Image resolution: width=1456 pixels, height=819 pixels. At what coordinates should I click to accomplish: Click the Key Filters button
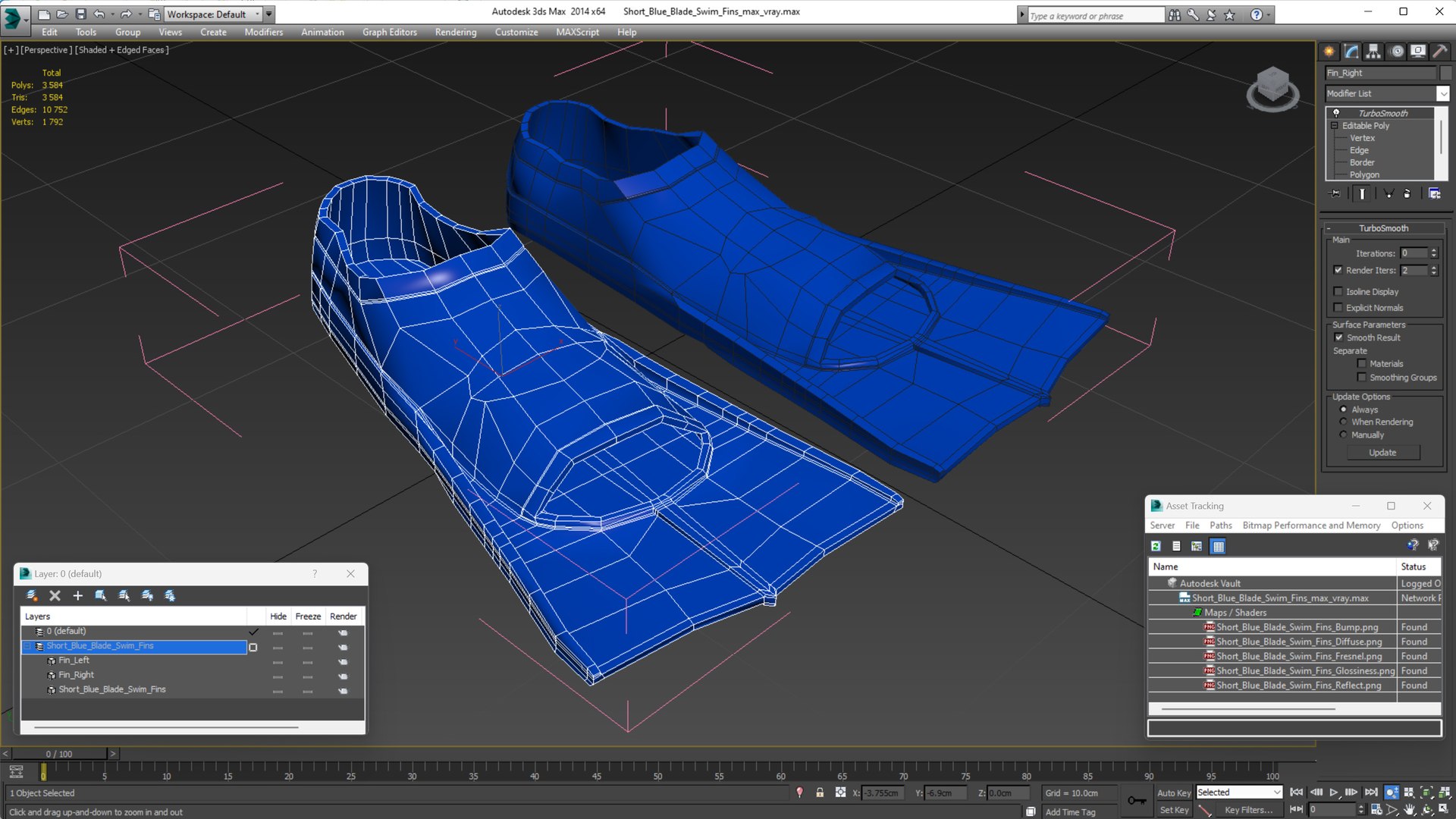[x=1248, y=810]
